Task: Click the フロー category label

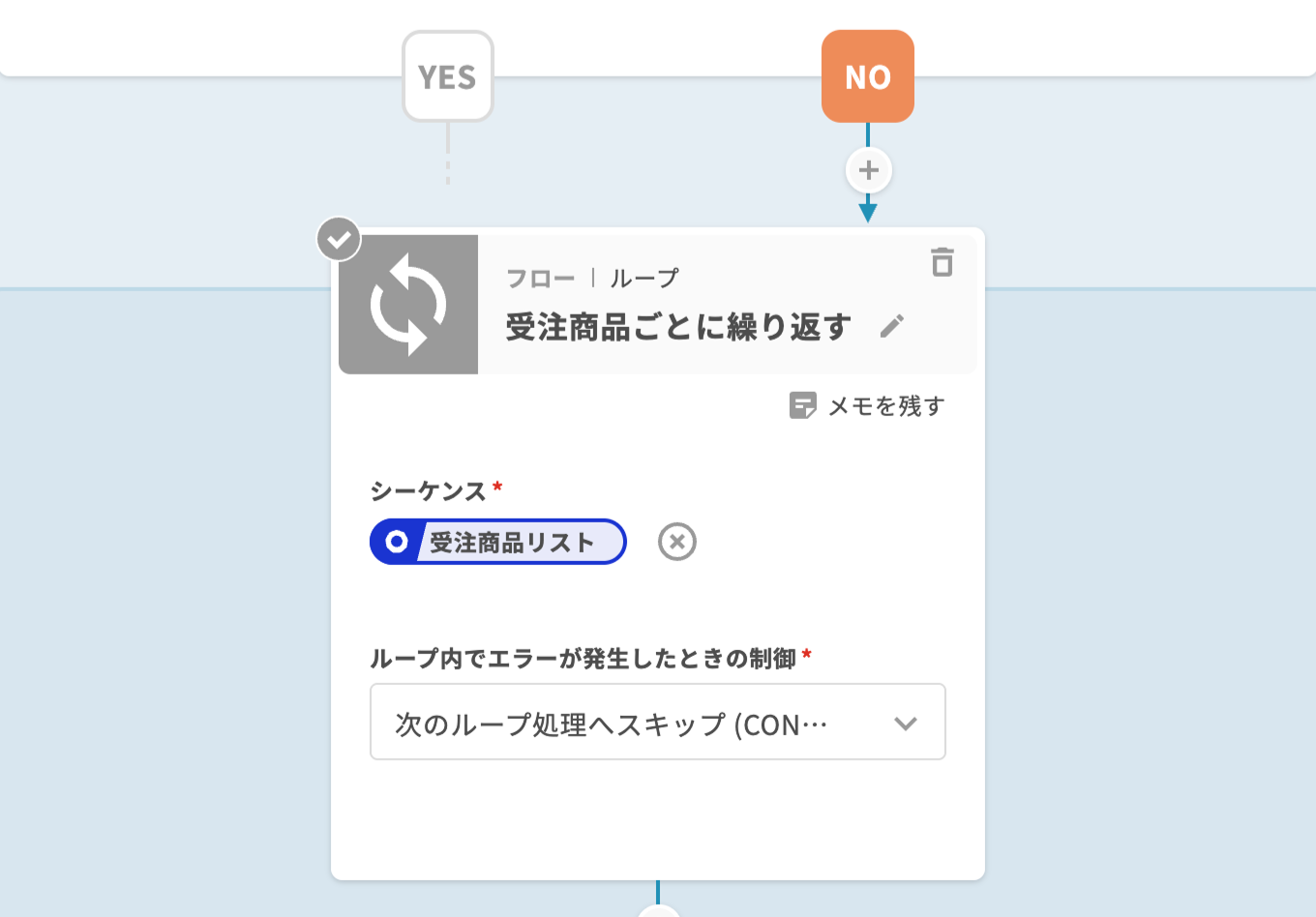Action: [540, 279]
